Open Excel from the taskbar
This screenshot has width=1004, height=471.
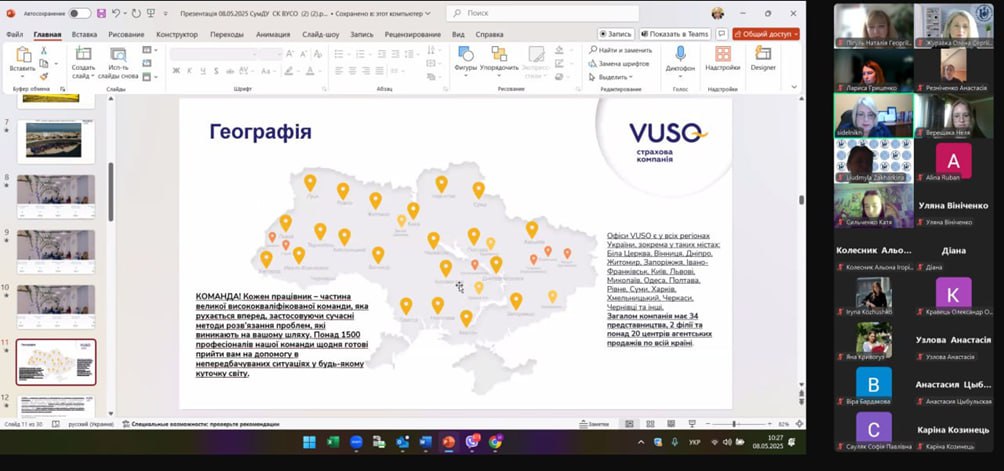(x=333, y=442)
